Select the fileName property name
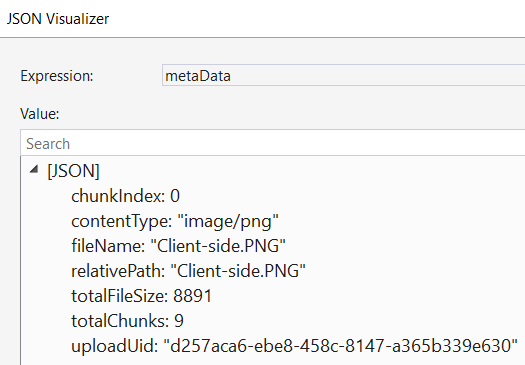 click(108, 246)
